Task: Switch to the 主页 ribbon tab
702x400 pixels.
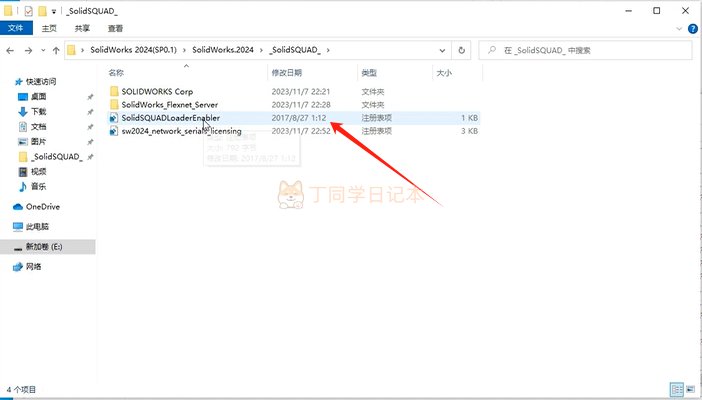Action: click(49, 28)
